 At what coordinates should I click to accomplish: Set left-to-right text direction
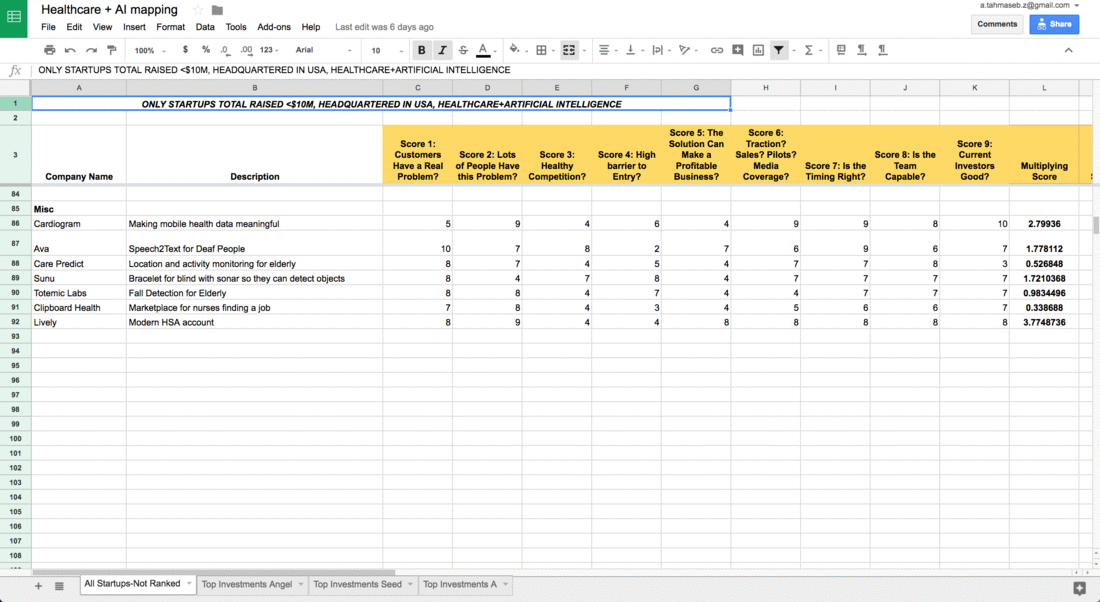(861, 50)
